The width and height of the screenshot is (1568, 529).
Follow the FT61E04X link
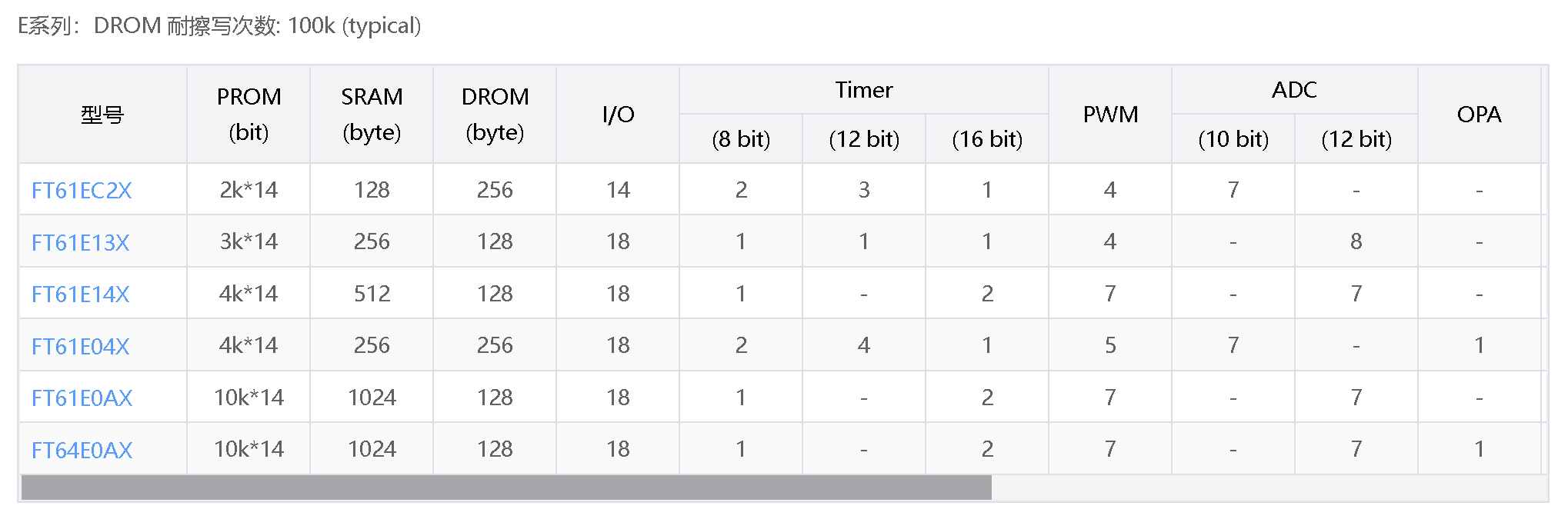[x=80, y=346]
